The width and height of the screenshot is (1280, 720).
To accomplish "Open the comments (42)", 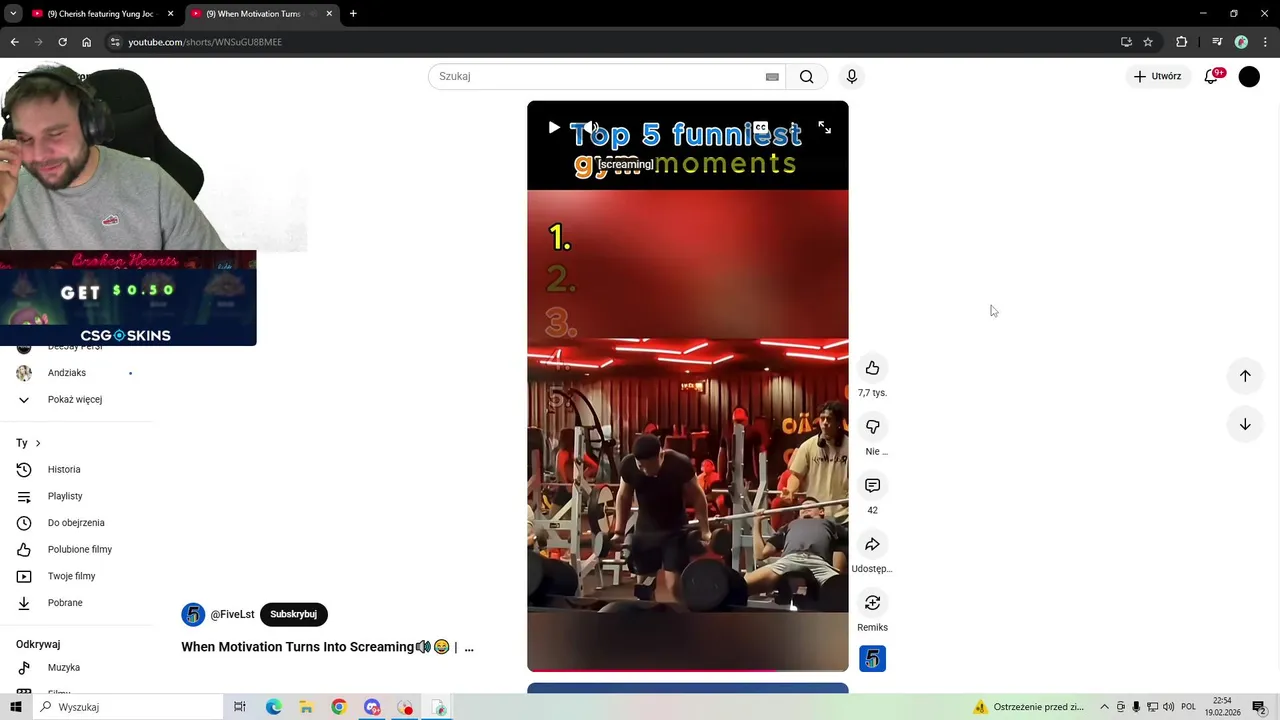I will coord(872,486).
